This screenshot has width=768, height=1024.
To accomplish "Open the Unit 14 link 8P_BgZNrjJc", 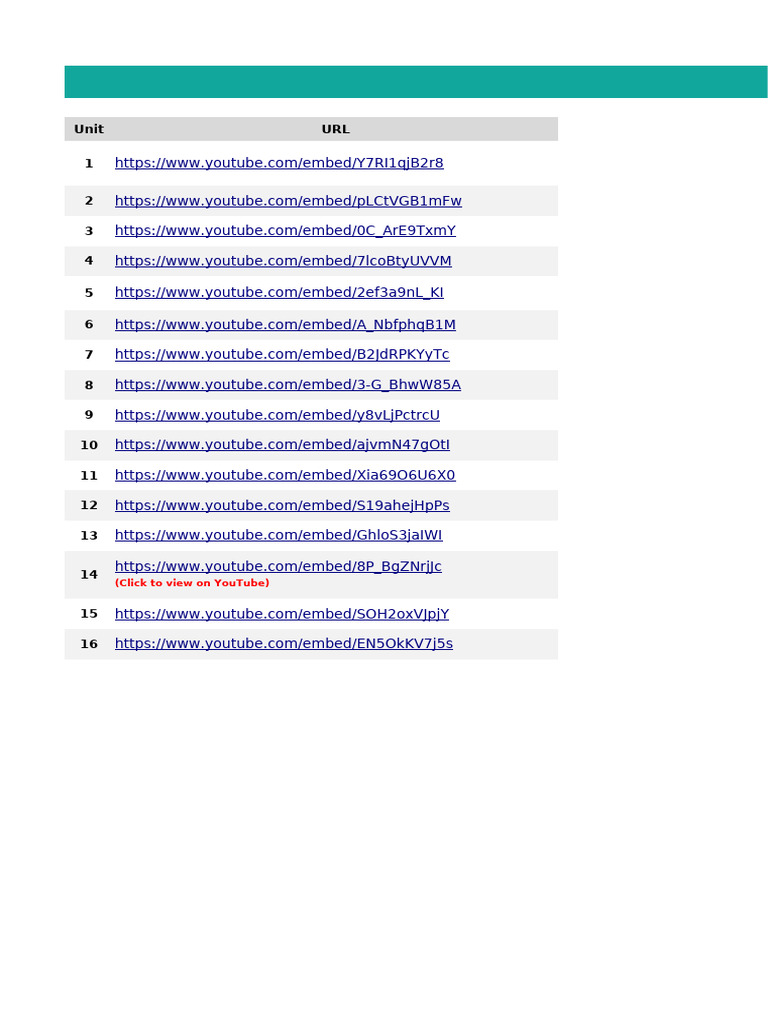I will (x=278, y=567).
